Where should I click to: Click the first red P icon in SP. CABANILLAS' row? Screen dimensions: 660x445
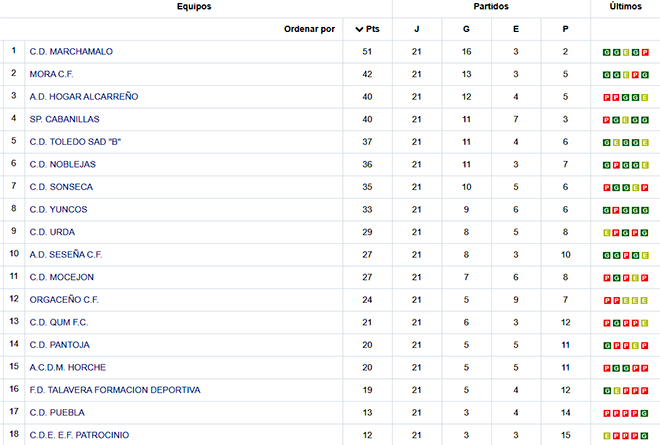coord(607,120)
